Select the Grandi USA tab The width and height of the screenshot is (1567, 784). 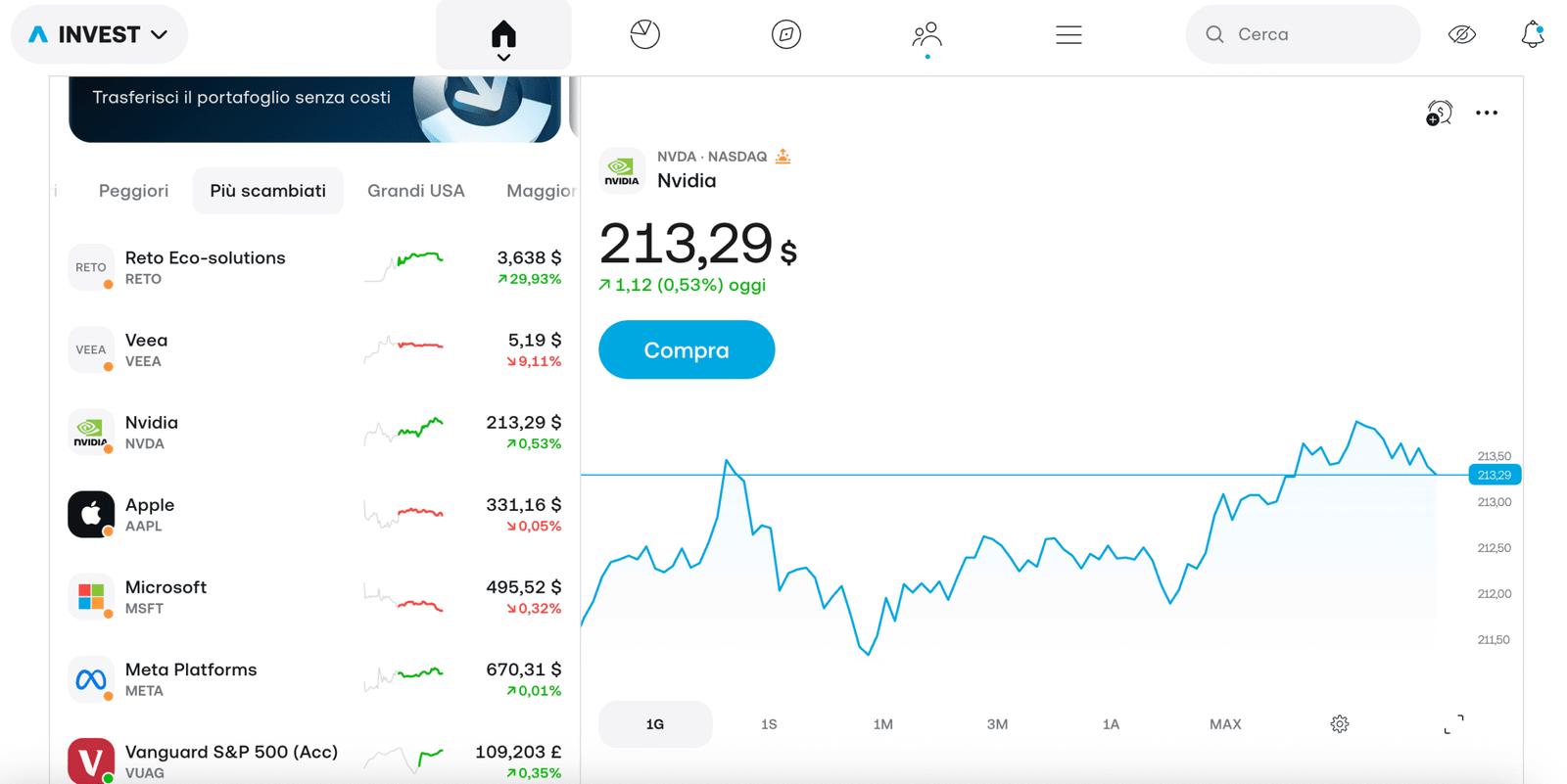416,190
